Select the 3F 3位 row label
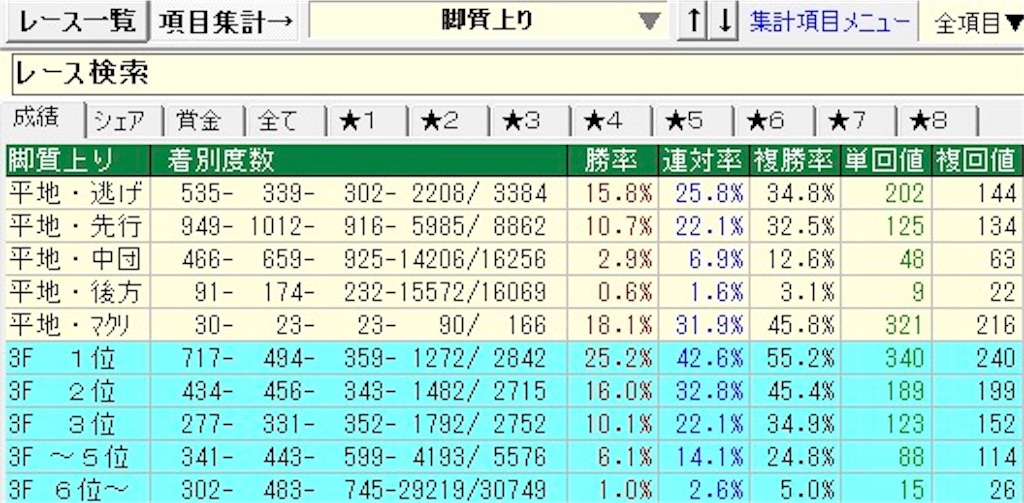 pyautogui.click(x=77, y=423)
